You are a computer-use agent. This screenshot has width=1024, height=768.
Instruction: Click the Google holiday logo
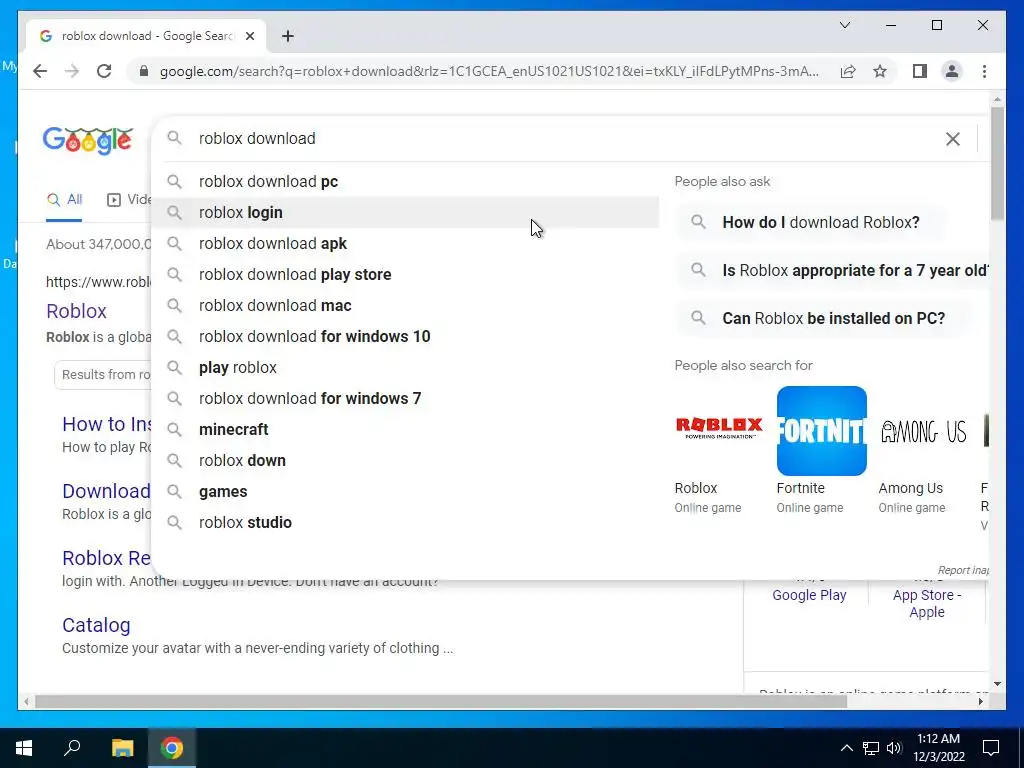point(88,140)
